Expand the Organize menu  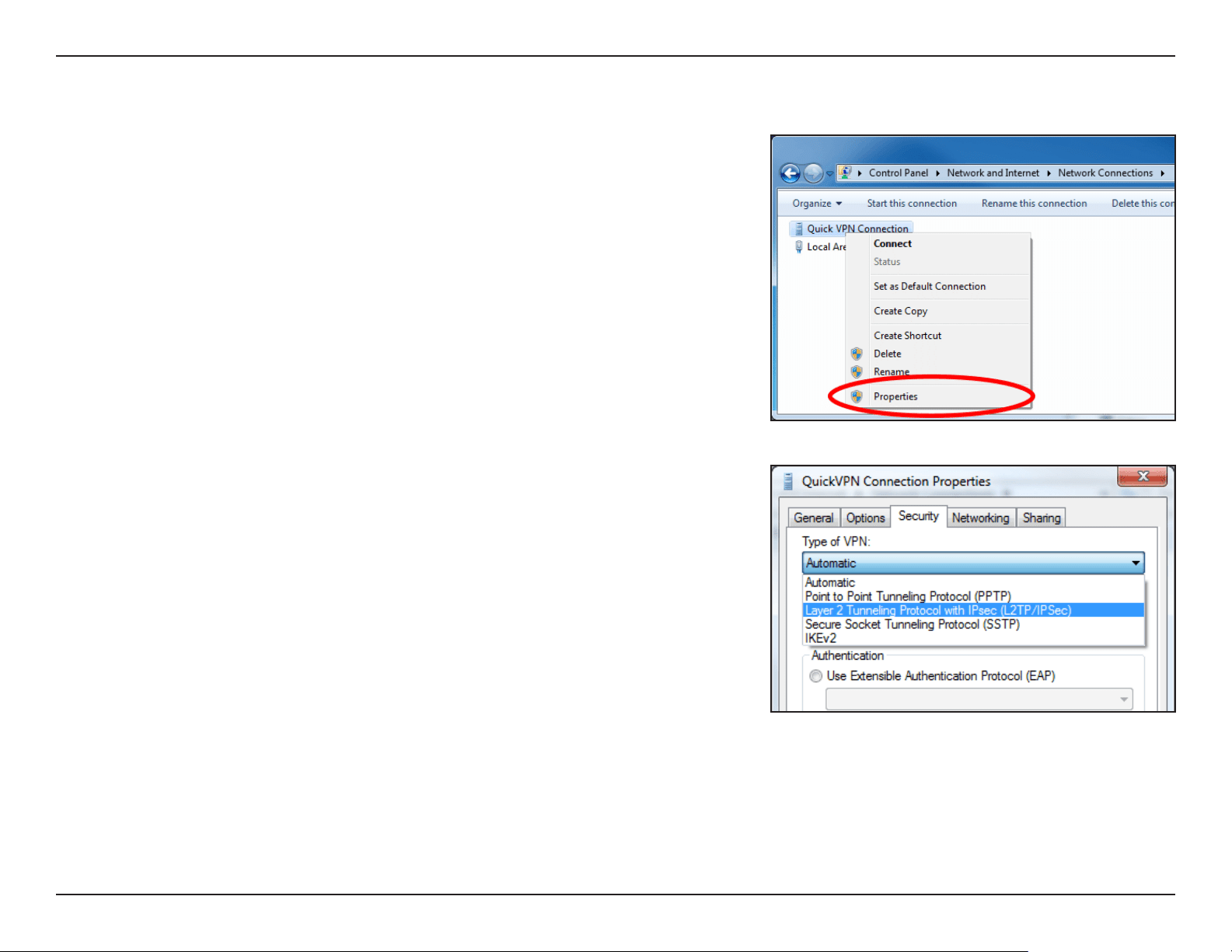(817, 204)
